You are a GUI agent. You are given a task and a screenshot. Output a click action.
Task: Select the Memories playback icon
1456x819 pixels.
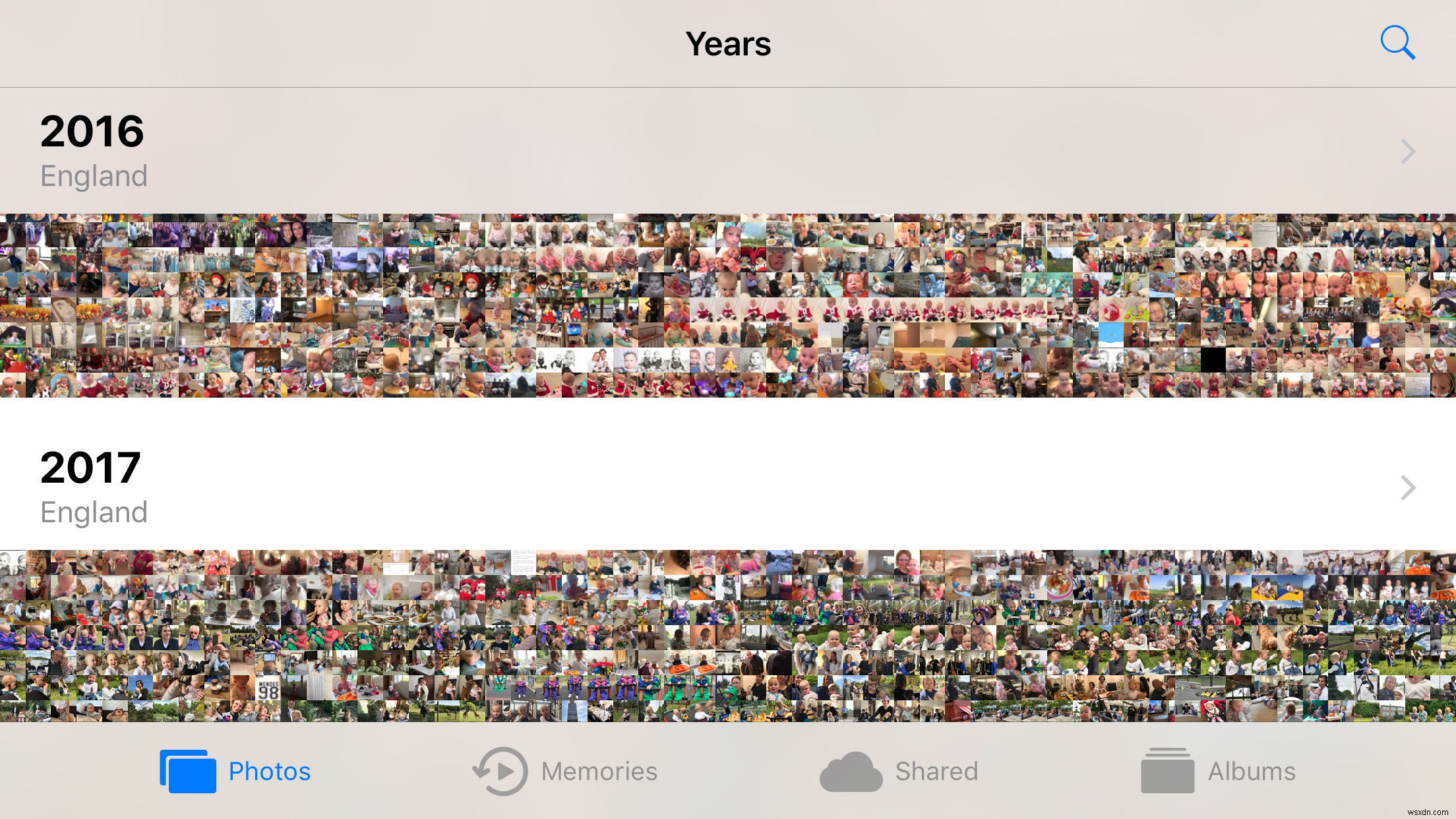[500, 771]
